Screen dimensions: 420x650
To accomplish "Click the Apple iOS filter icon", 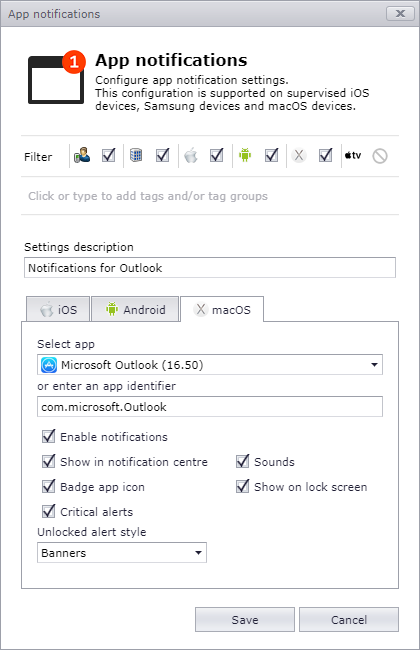I will click(191, 156).
